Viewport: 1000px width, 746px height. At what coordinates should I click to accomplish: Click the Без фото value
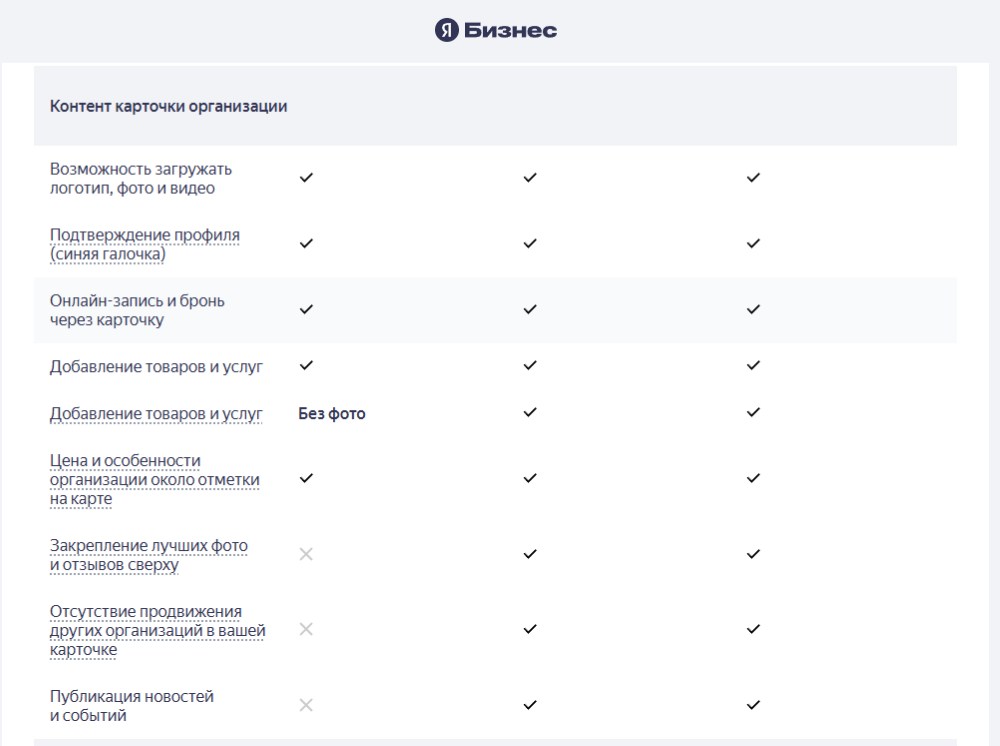[x=332, y=414]
